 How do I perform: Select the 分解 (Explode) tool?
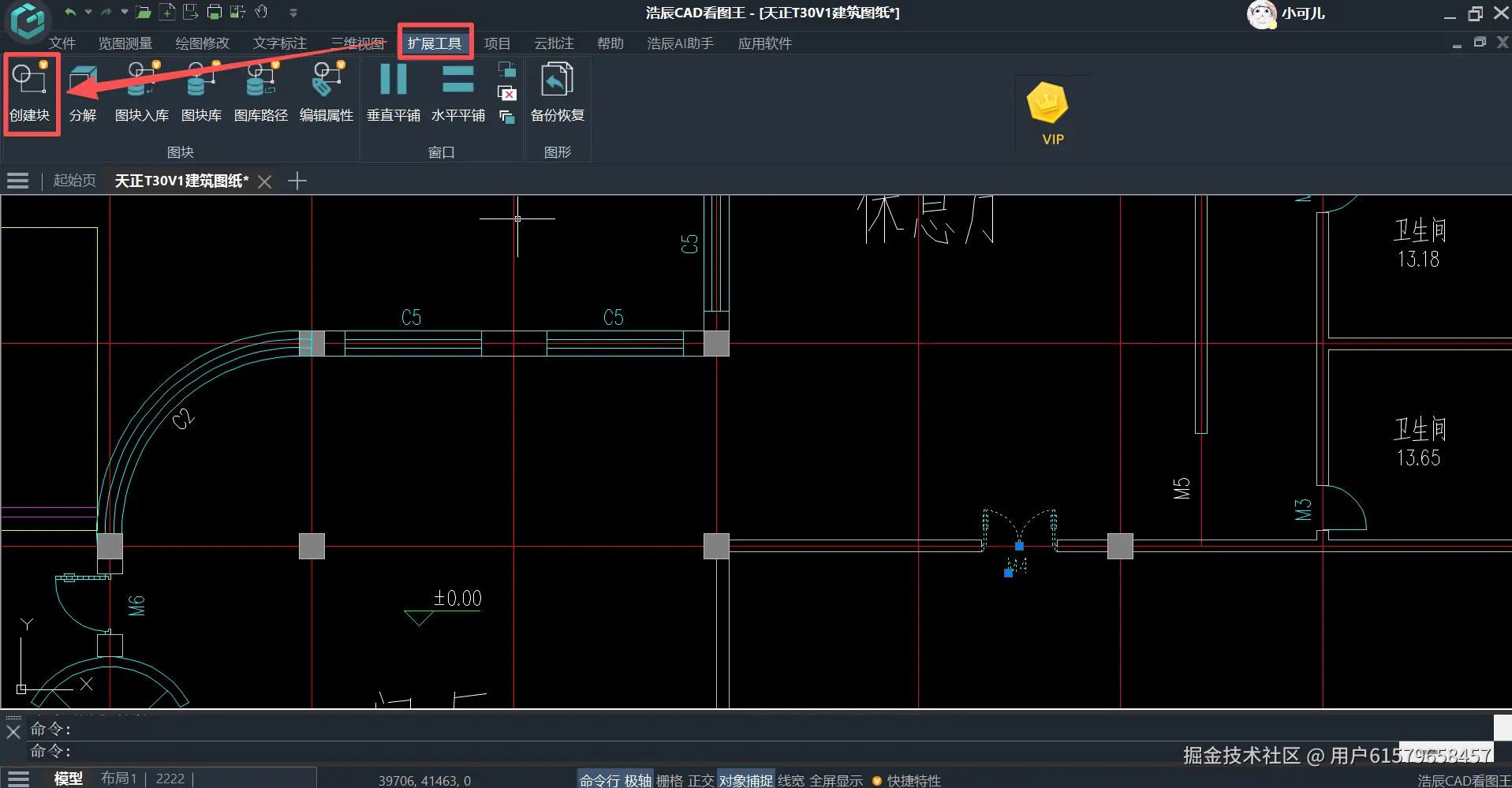pyautogui.click(x=83, y=93)
